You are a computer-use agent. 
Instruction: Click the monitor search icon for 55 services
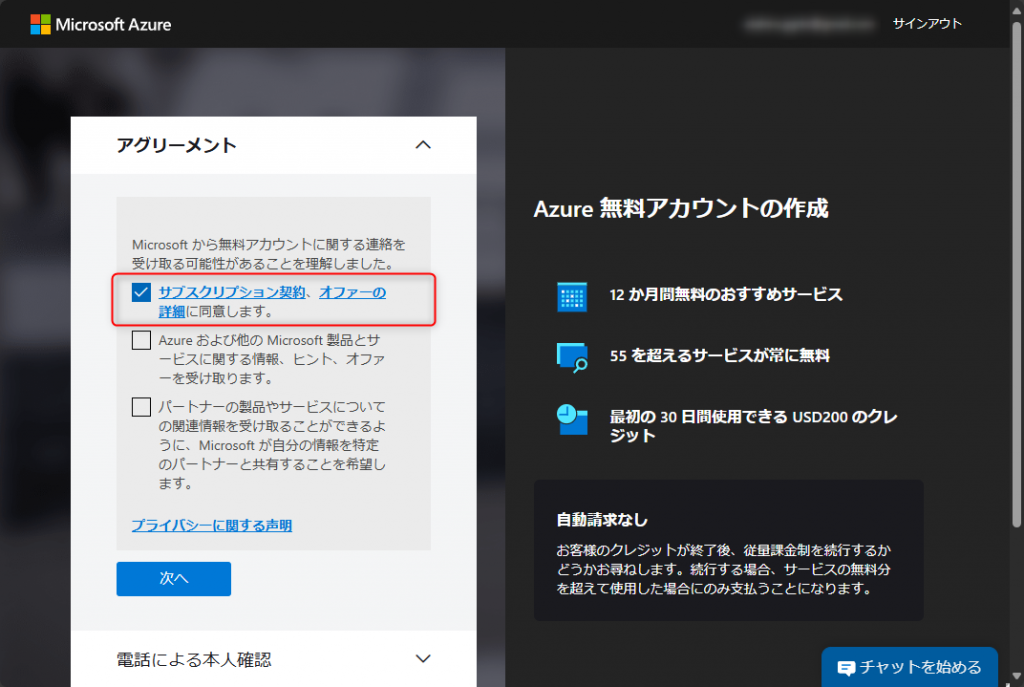coord(572,357)
